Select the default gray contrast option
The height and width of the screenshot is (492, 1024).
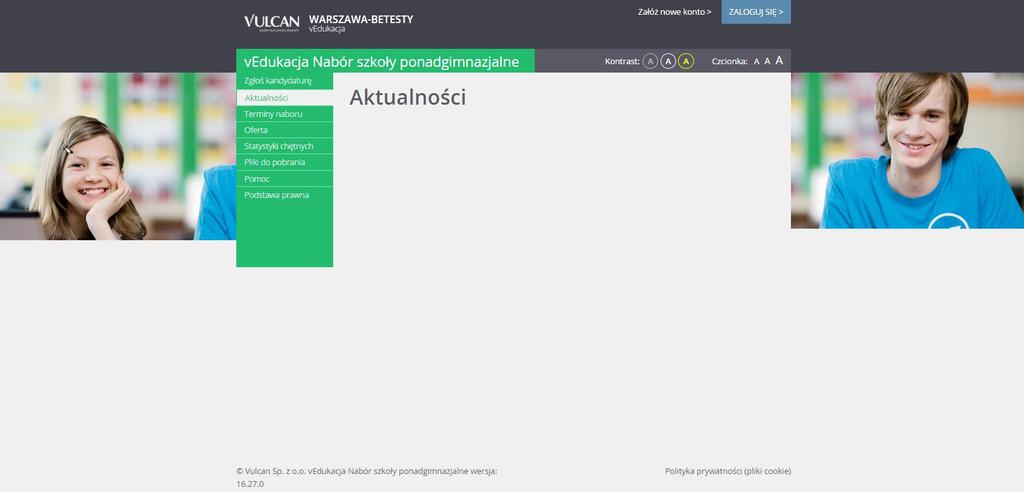tap(650, 61)
